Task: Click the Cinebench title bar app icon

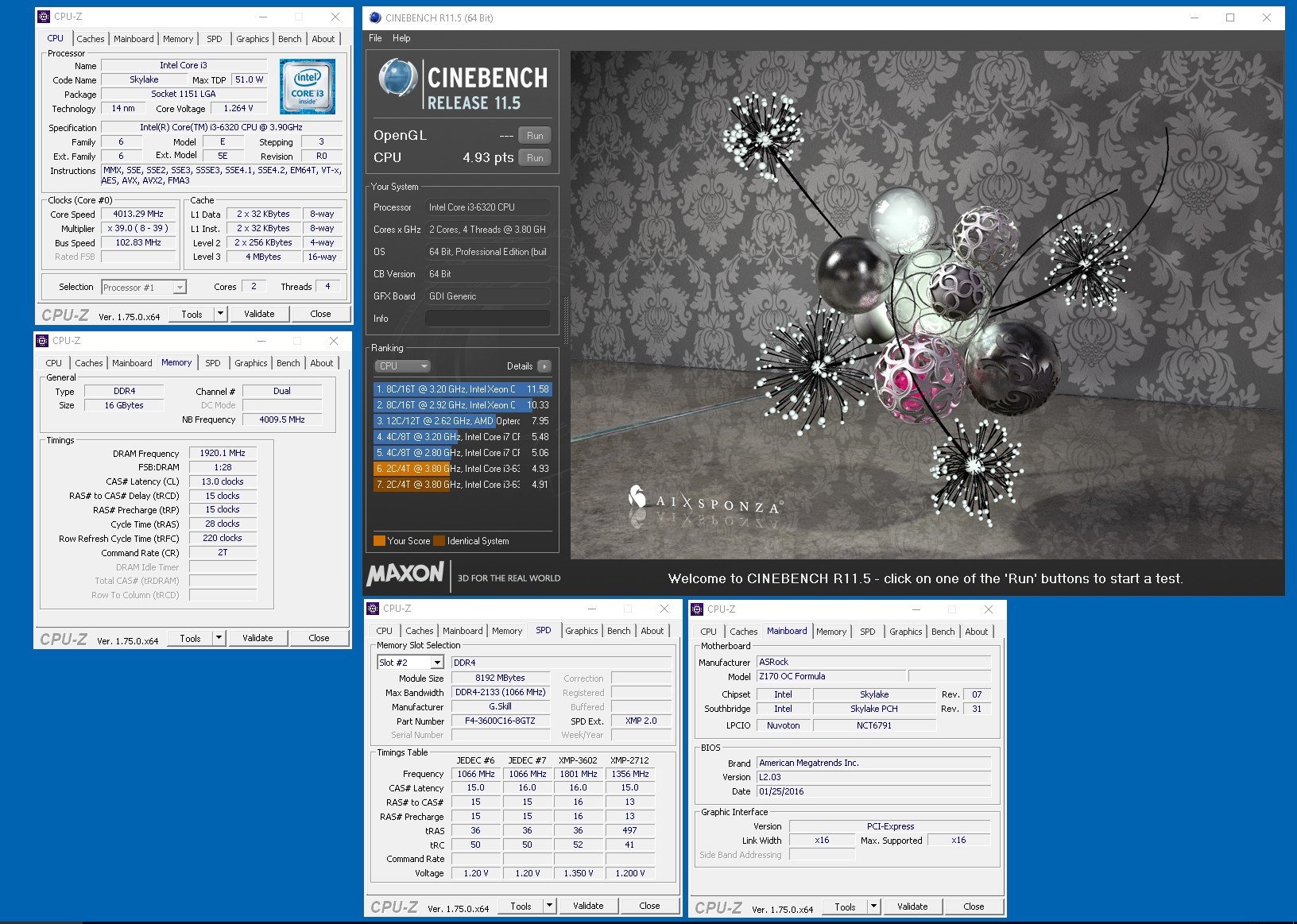Action: 375,17
